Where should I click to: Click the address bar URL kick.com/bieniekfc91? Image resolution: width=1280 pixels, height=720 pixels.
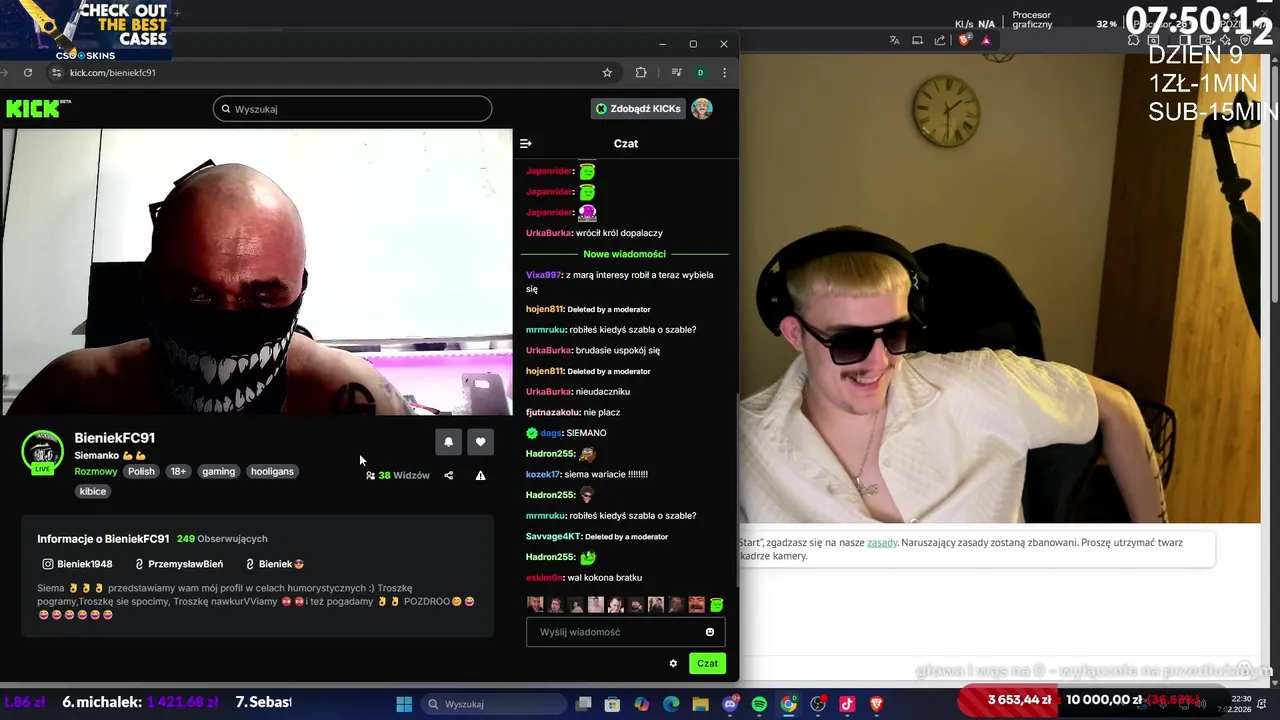pos(113,73)
